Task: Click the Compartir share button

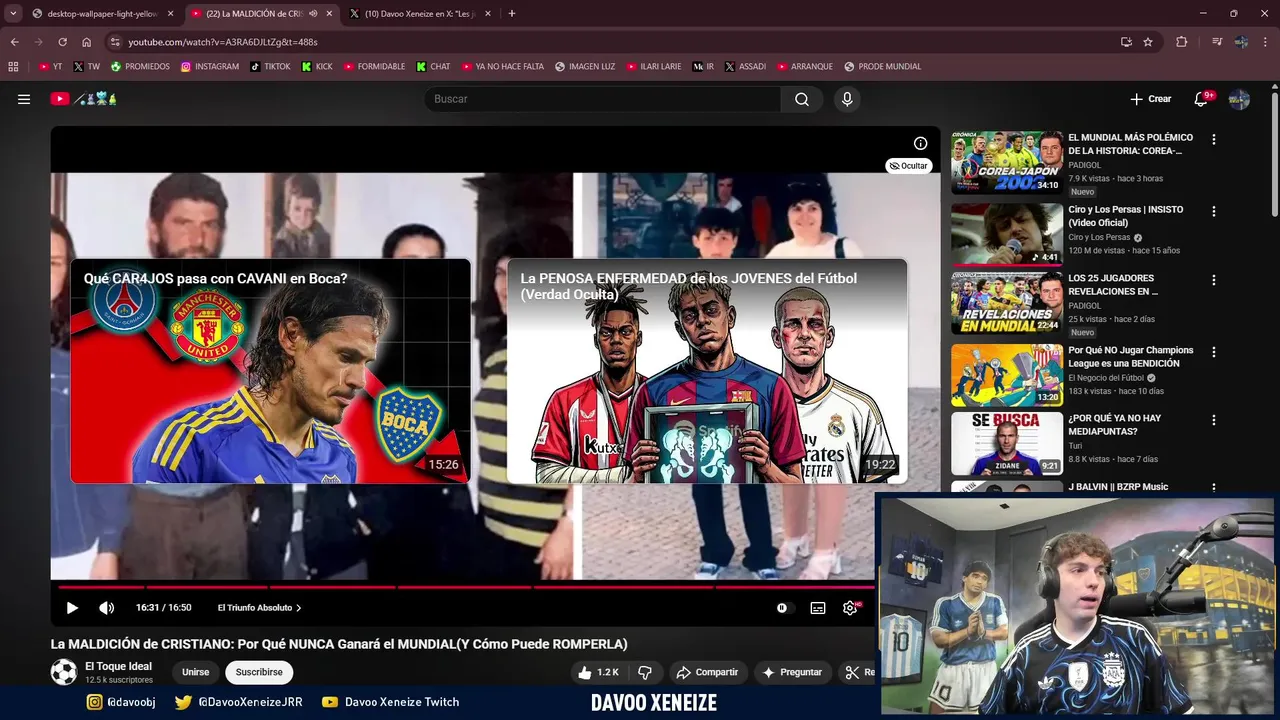Action: (x=707, y=673)
